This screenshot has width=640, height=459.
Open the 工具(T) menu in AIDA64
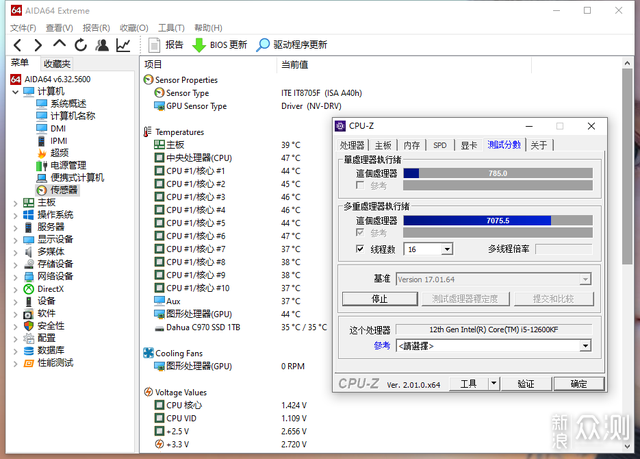(x=171, y=28)
